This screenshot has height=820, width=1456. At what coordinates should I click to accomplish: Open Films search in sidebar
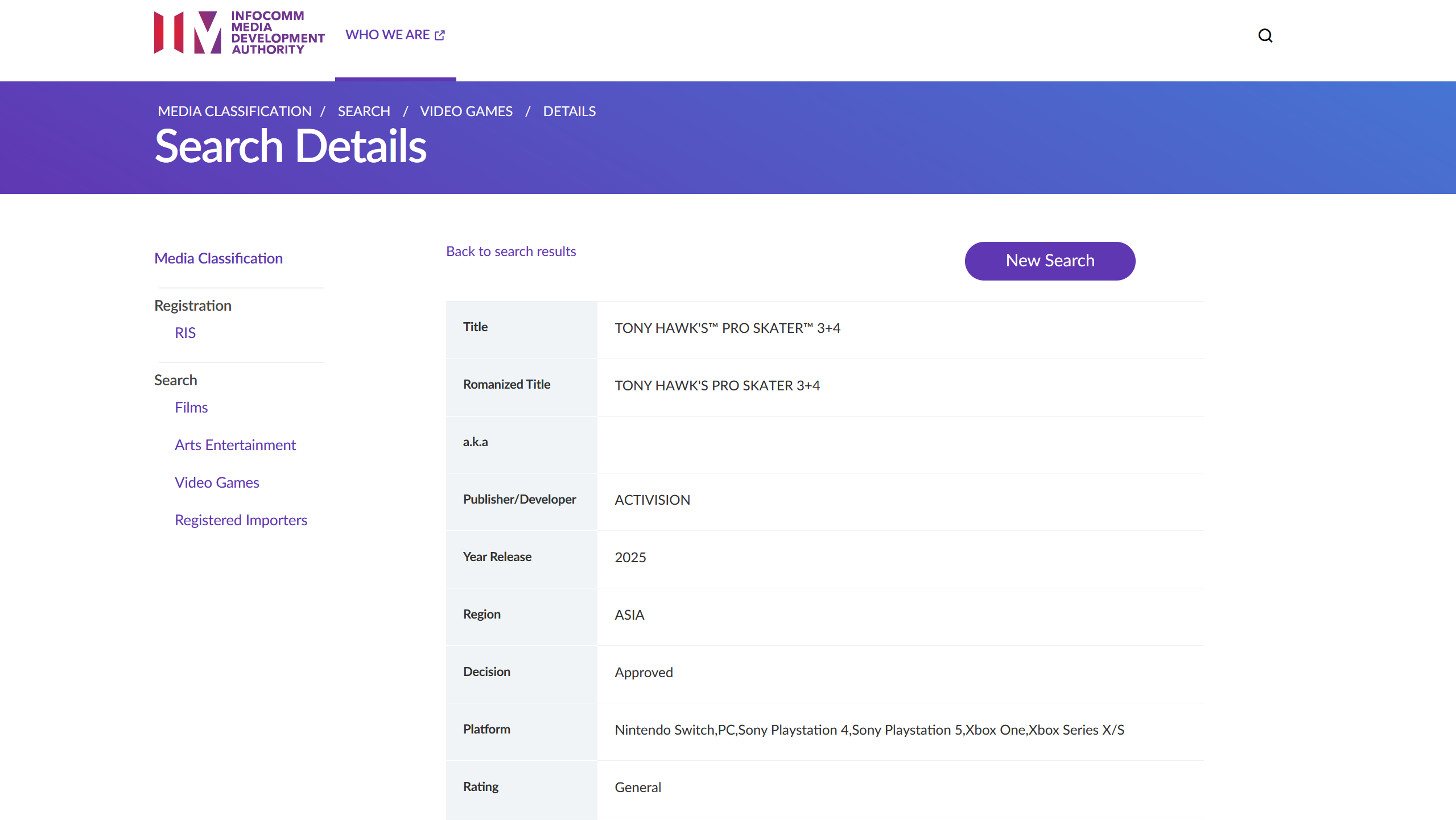tap(191, 407)
